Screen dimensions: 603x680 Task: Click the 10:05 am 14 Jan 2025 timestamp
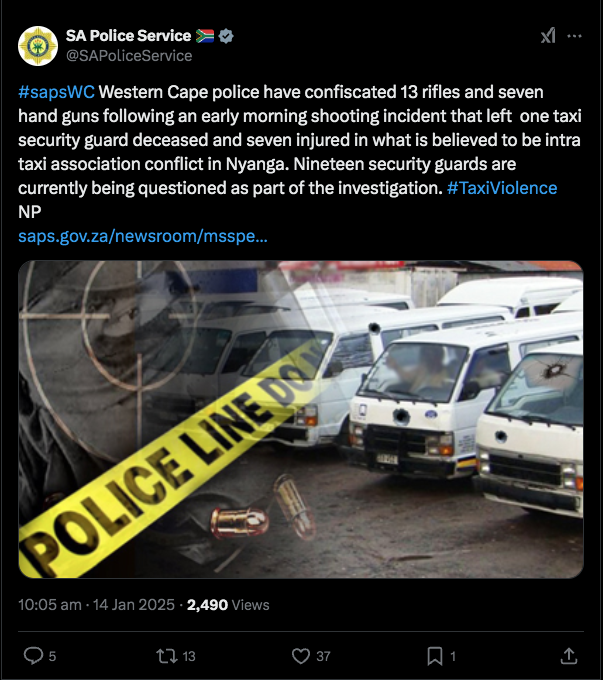(x=96, y=605)
